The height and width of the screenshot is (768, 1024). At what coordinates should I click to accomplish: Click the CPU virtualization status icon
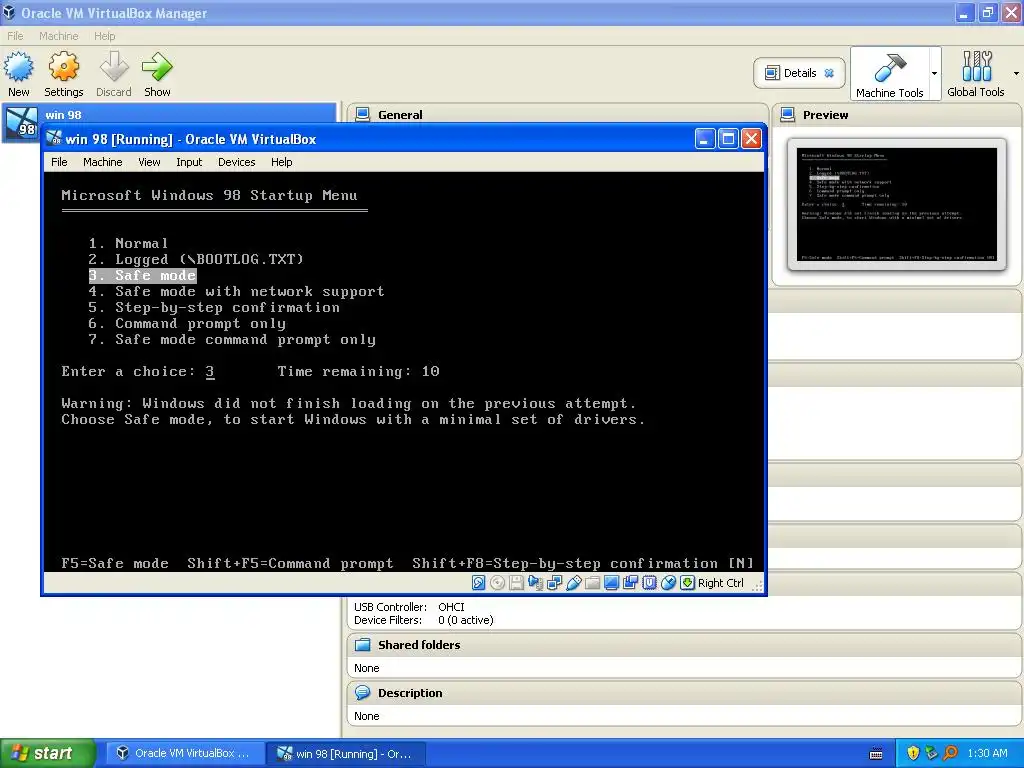click(x=649, y=583)
